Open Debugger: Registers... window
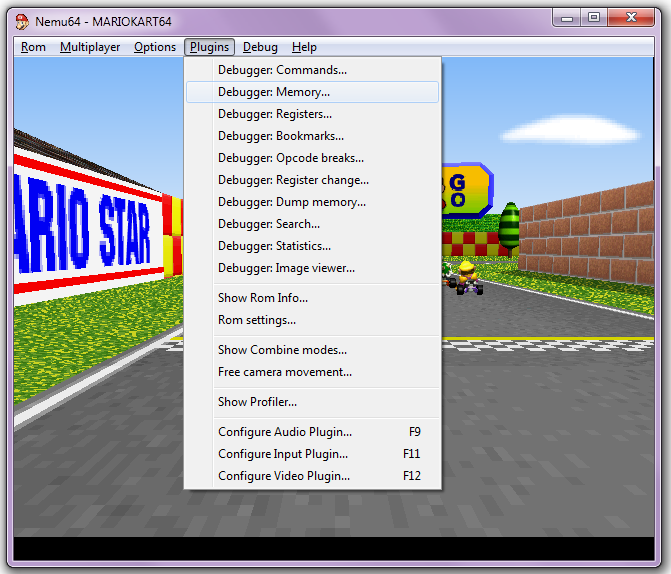Screen dimensions: 671x574 pos(312,114)
